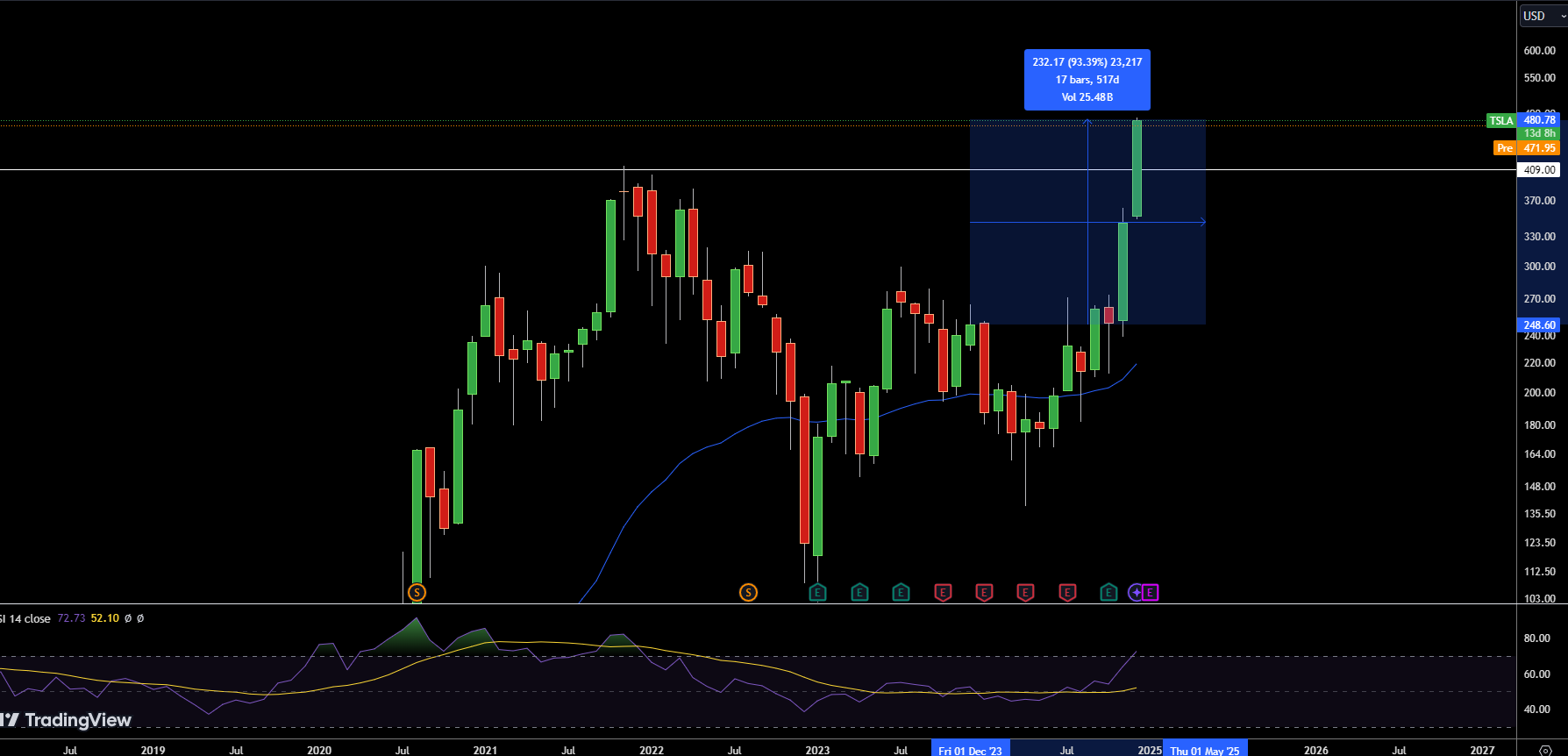1568x756 pixels.
Task: Select the 409.00 horizontal line price label
Action: coord(1539,170)
